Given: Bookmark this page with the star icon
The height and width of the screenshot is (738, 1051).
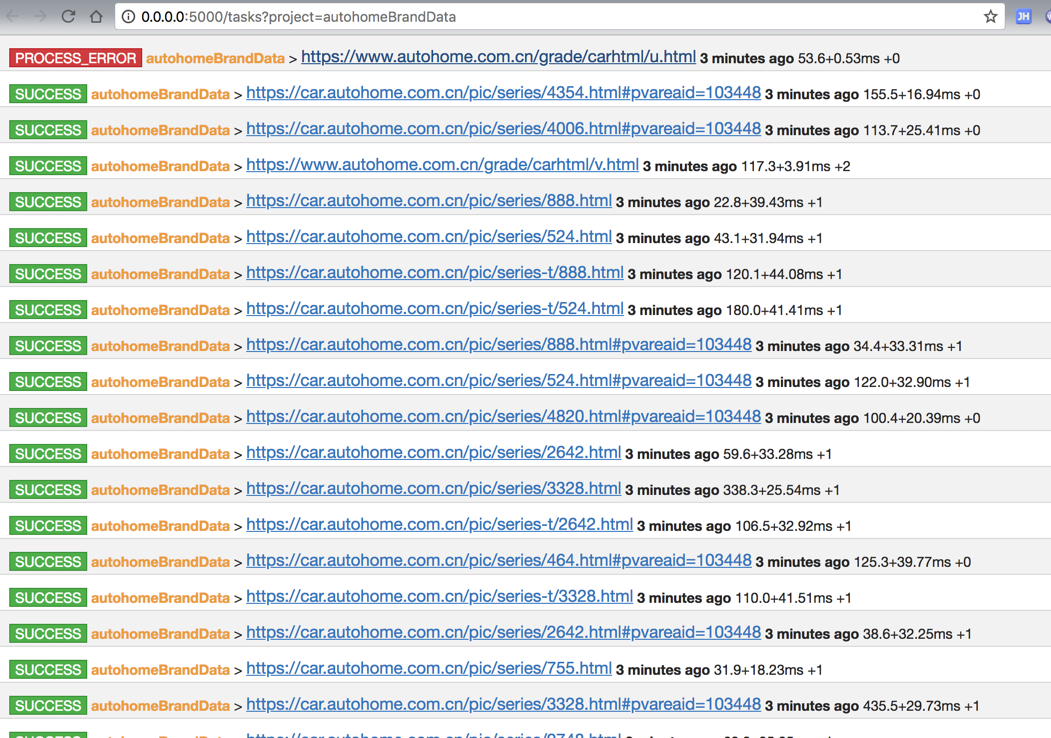Looking at the screenshot, I should pos(990,17).
